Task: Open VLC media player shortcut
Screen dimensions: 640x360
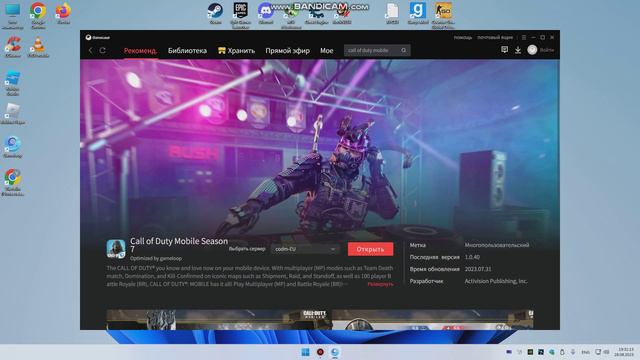Action: click(x=38, y=47)
